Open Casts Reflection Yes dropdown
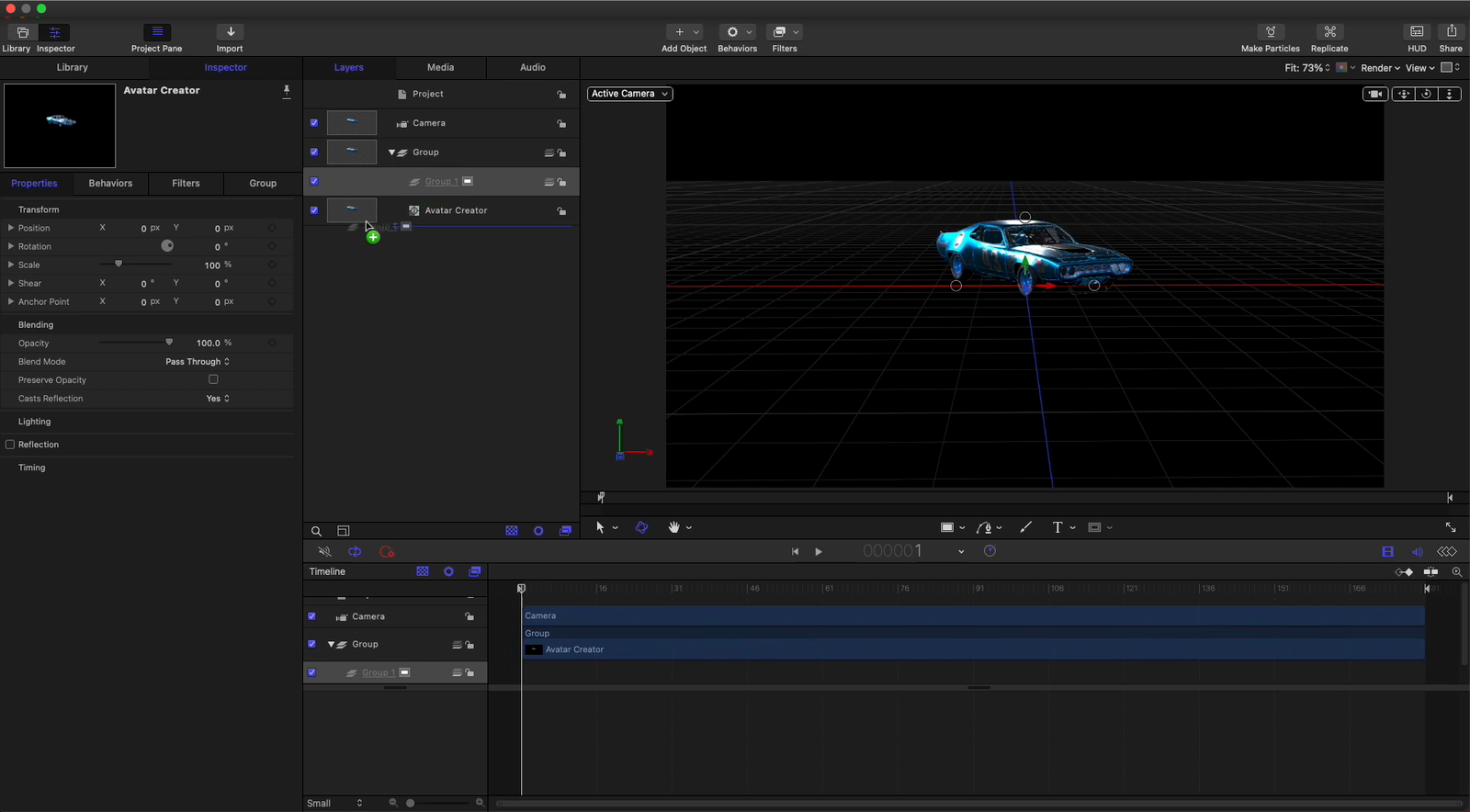Viewport: 1470px width, 812px height. coord(218,399)
